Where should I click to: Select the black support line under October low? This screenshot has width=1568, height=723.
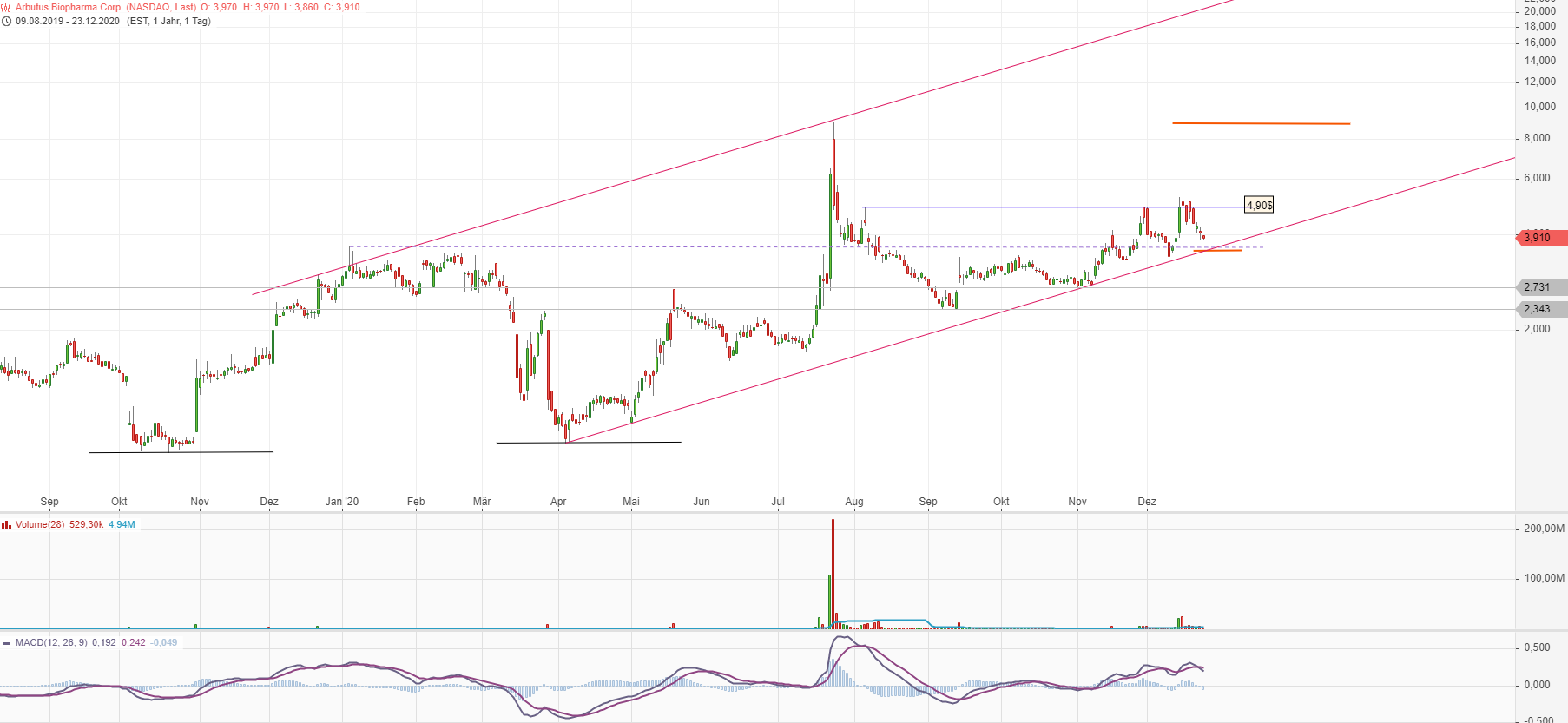pyautogui.click(x=181, y=452)
